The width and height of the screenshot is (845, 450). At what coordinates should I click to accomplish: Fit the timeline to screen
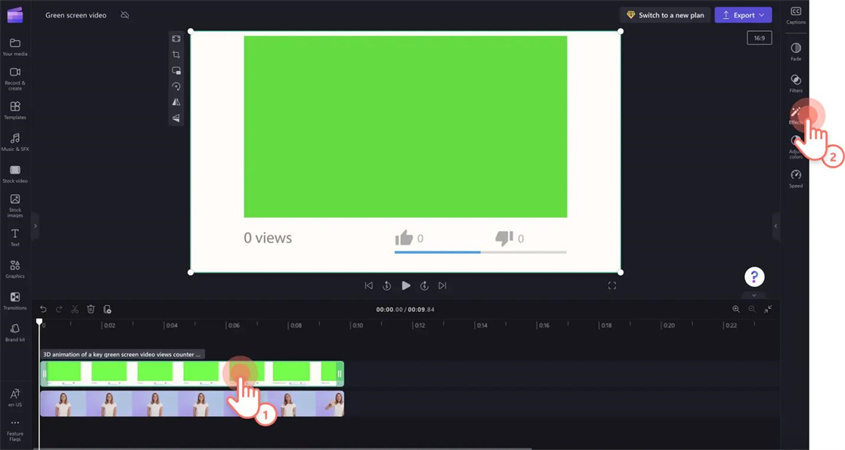tap(768, 309)
